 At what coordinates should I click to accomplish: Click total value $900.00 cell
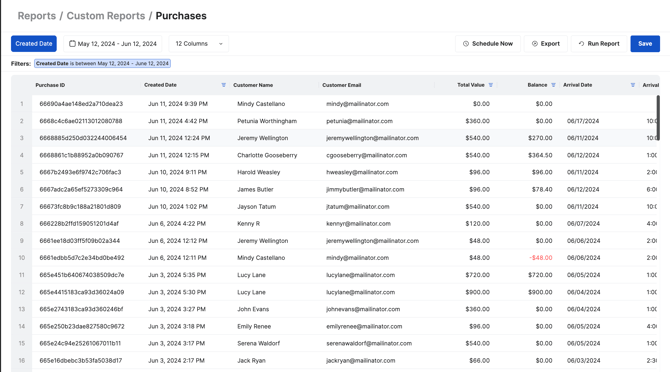coord(477,292)
